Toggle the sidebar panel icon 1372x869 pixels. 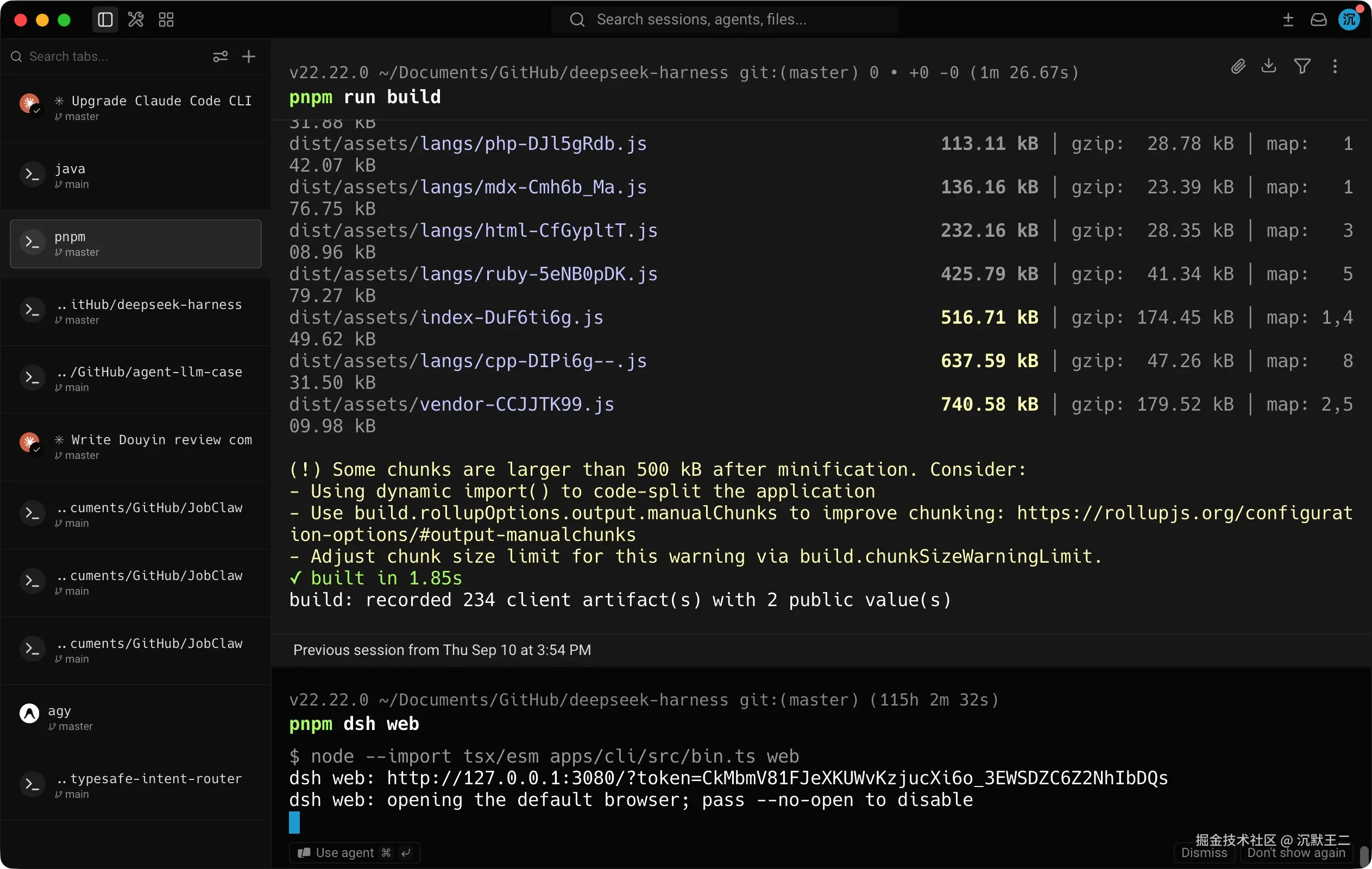(x=105, y=20)
